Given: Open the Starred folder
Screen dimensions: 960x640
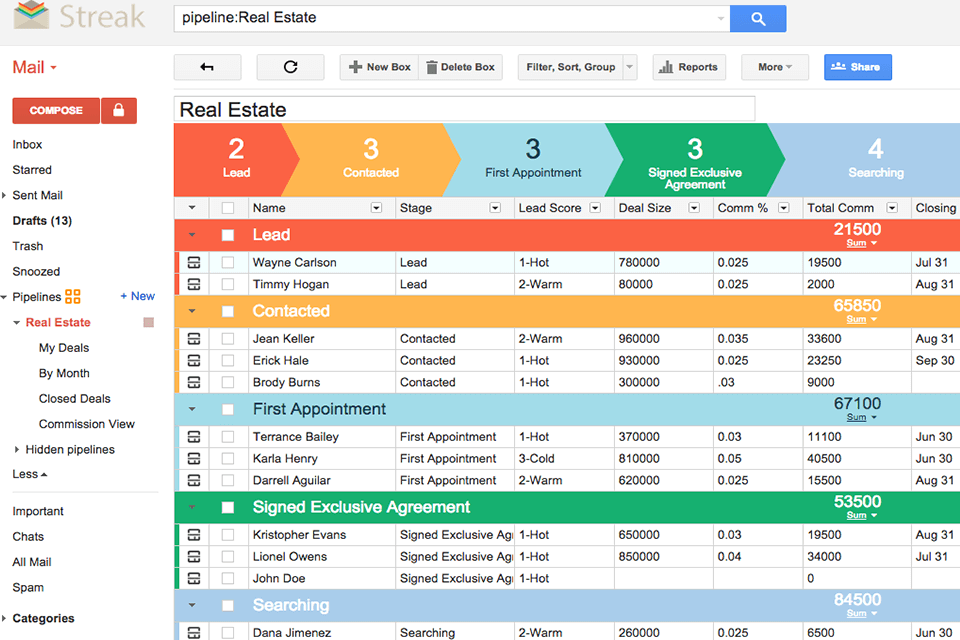Looking at the screenshot, I should 32,170.
